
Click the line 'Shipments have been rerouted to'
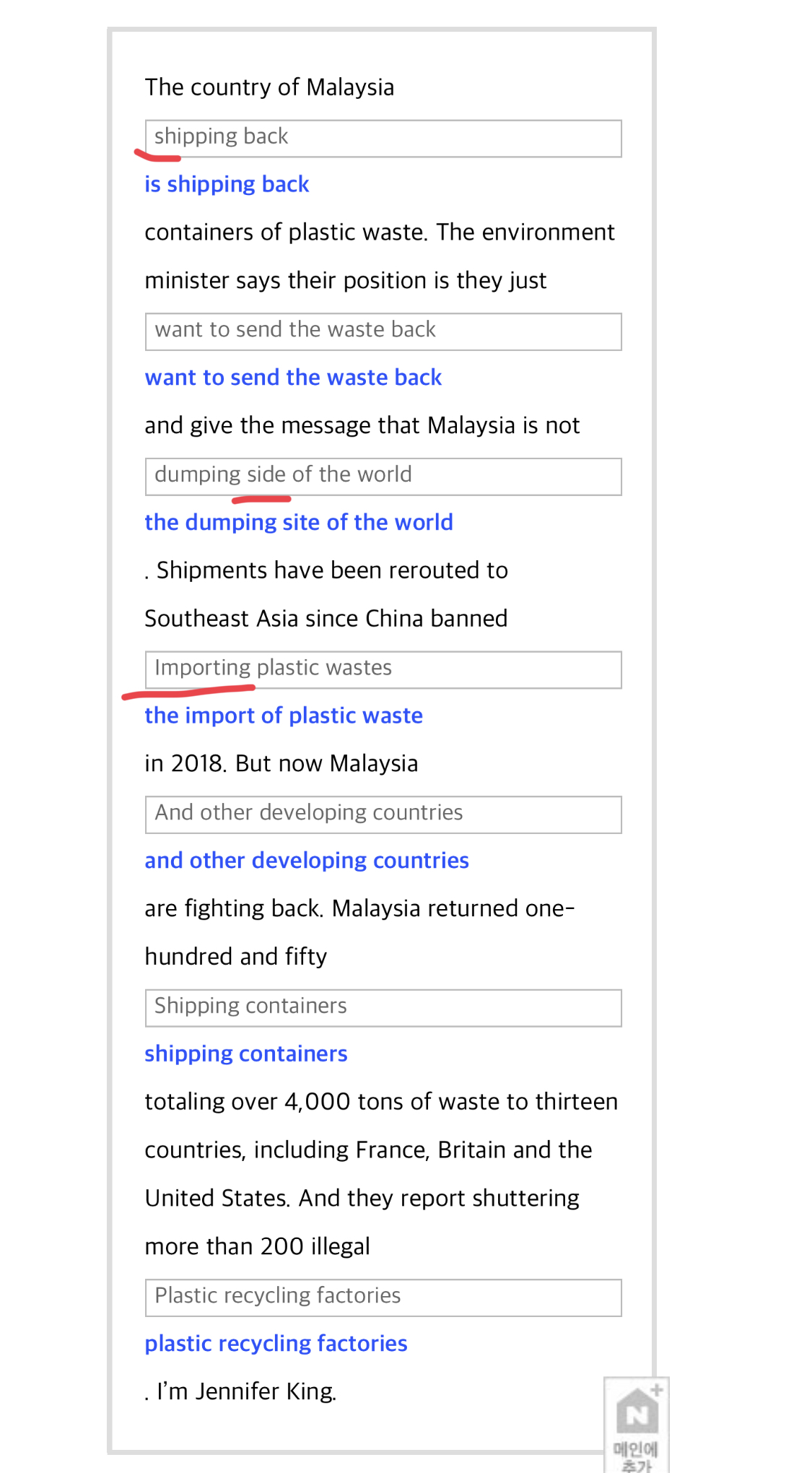[x=332, y=570]
